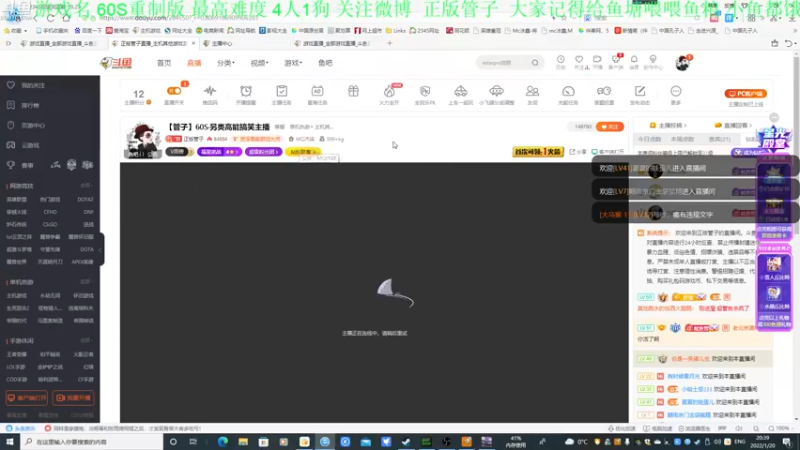800x450 pixels.
Task: Click the orange 客户端打开 sidebar button
Action: click(x=27, y=398)
